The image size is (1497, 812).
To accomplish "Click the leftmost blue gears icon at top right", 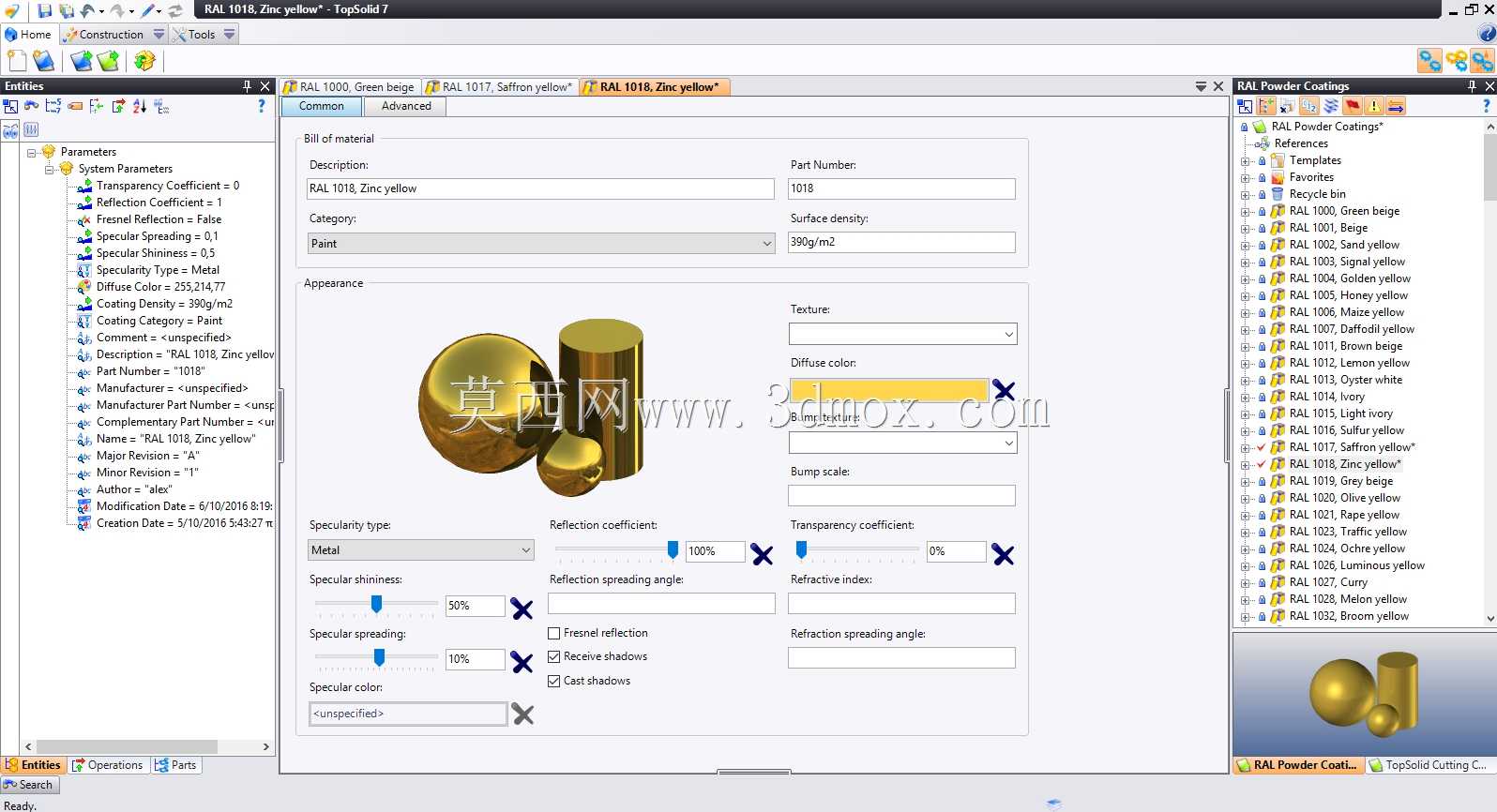I will point(1429,61).
